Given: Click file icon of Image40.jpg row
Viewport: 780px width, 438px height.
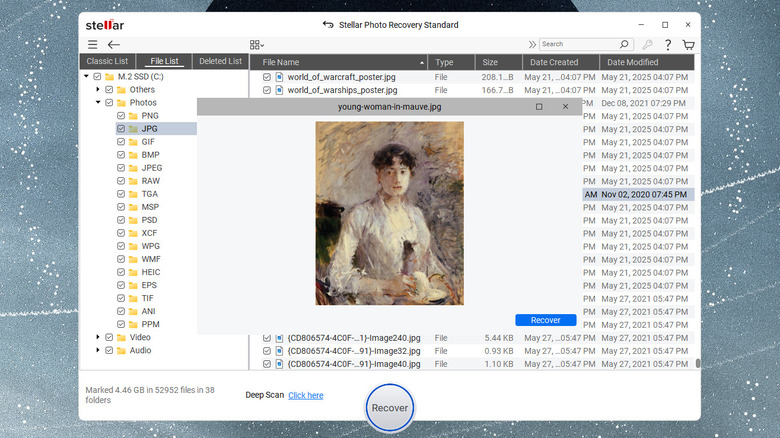Looking at the screenshot, I should tap(280, 364).
